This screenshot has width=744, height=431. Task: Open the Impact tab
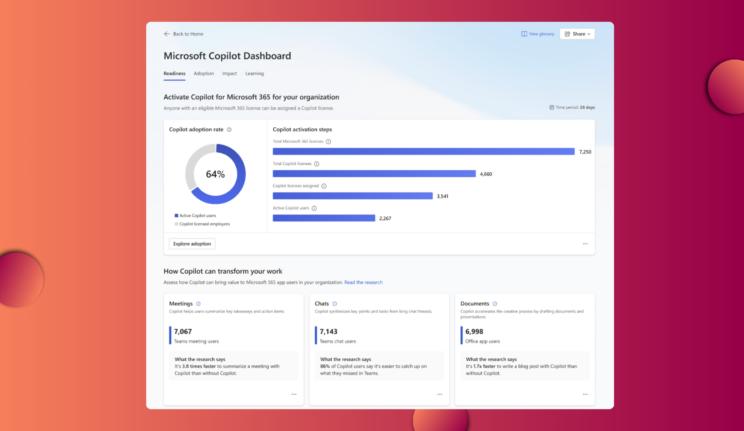(x=229, y=74)
